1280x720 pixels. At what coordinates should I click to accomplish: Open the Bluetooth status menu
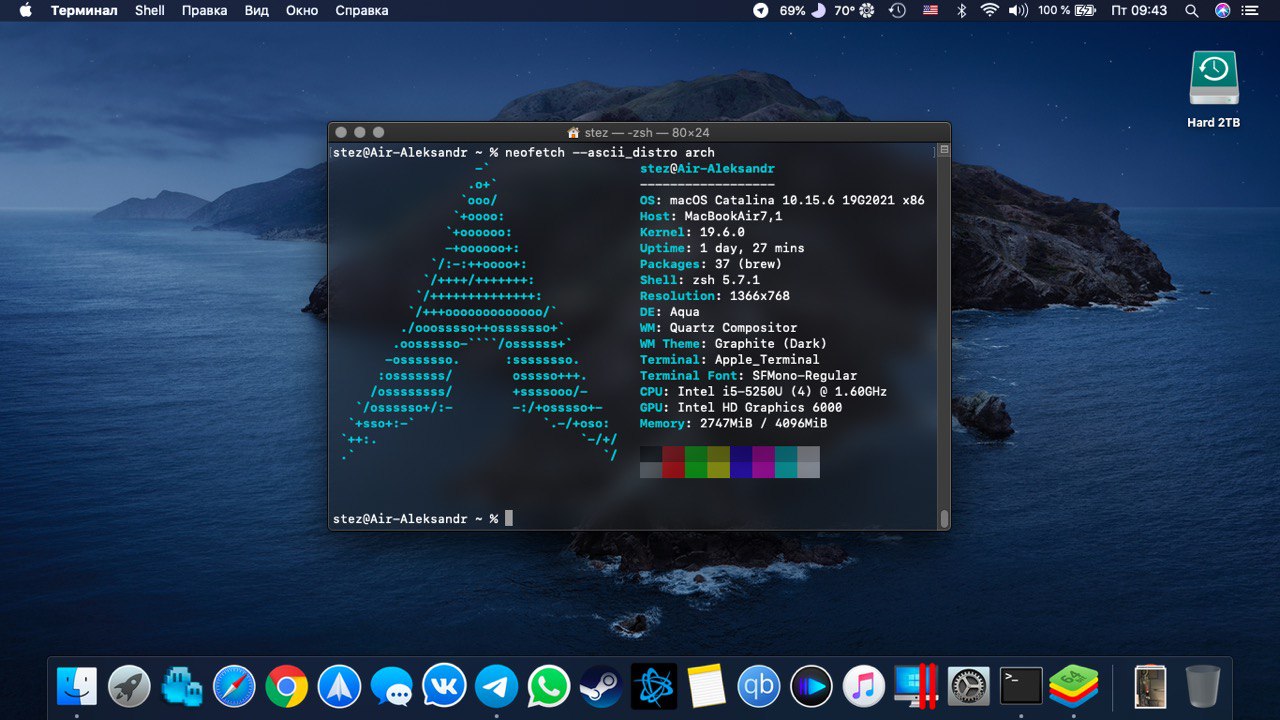[x=962, y=10]
